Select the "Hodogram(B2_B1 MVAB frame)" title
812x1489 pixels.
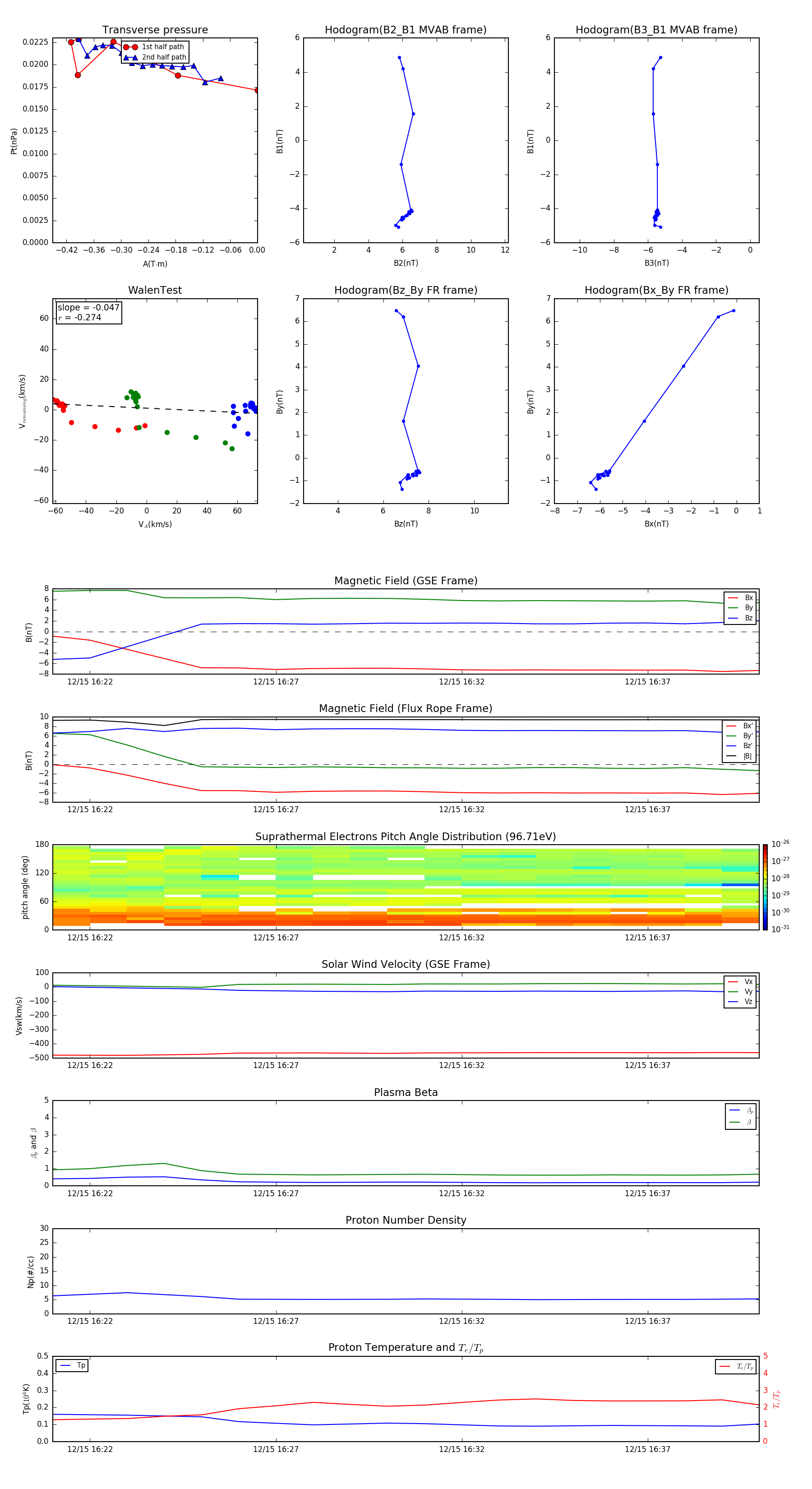[x=406, y=29]
